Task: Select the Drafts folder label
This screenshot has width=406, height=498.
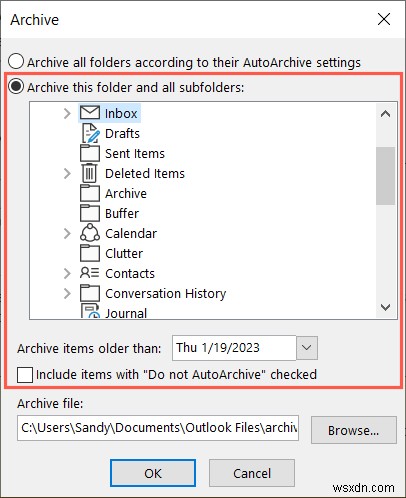Action: point(122,133)
